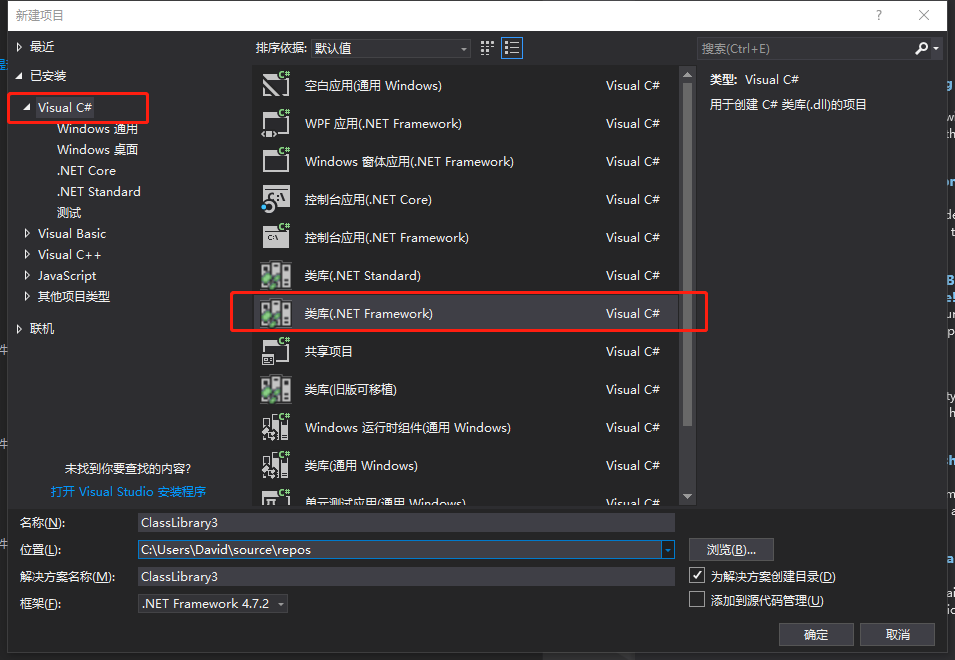Click the search magnifier icon
Viewport: 955px width, 660px height.
922,48
